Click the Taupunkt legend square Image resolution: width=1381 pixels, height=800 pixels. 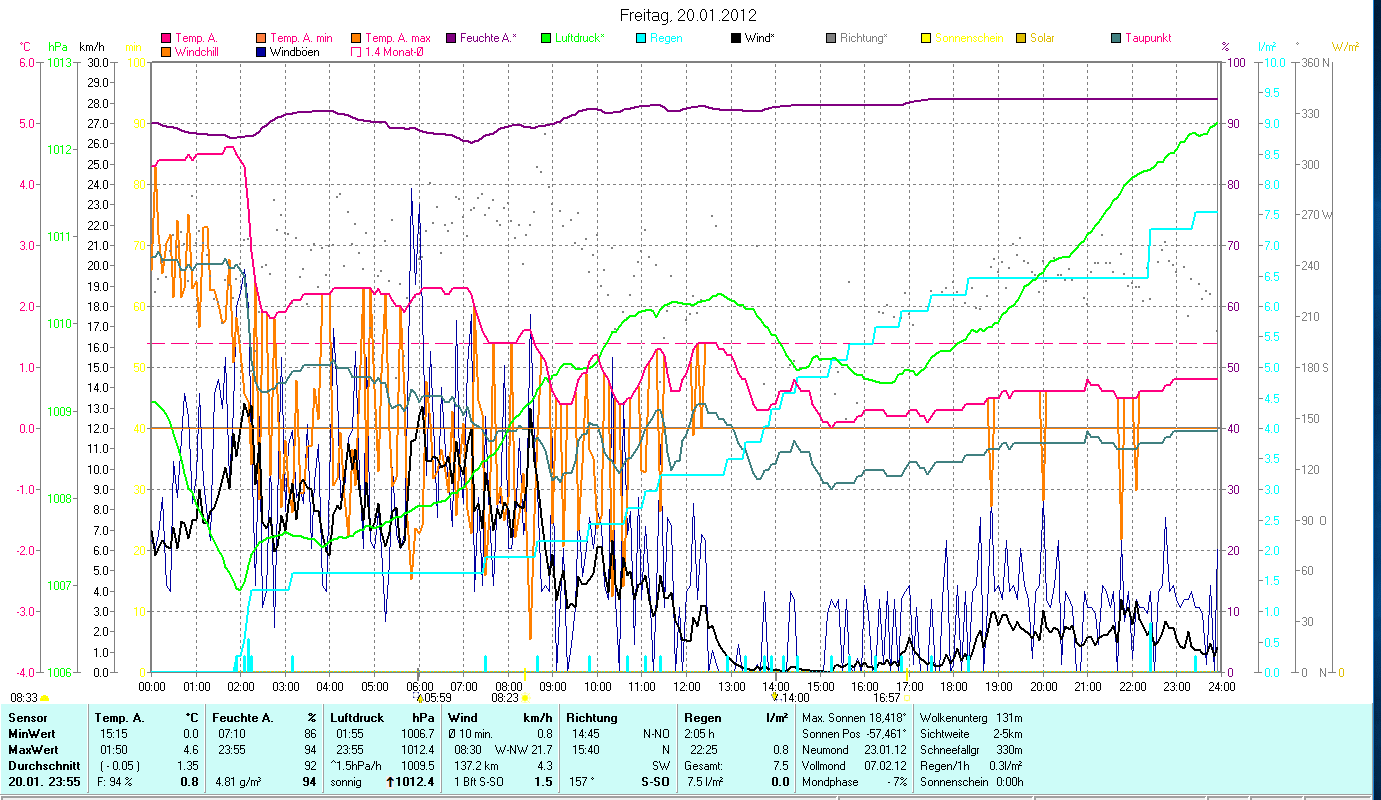1117,38
